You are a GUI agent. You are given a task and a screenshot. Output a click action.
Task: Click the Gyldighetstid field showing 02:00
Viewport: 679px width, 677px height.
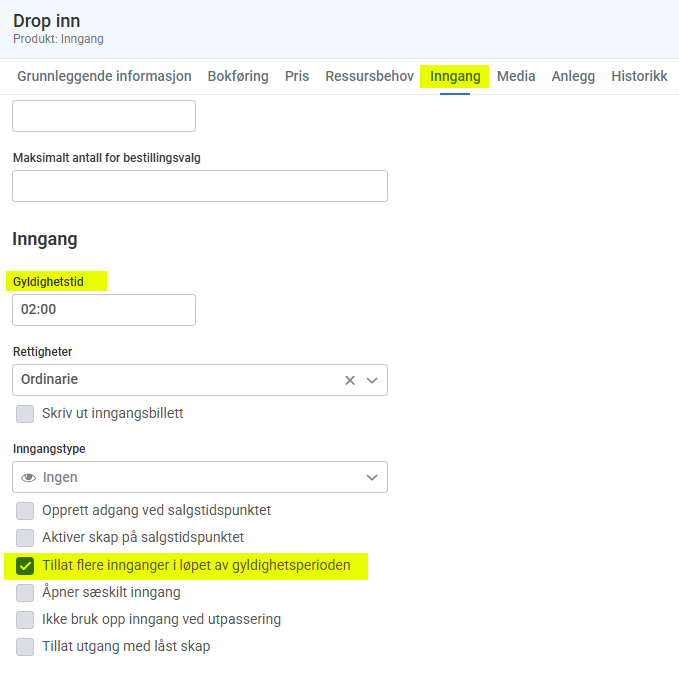[103, 310]
